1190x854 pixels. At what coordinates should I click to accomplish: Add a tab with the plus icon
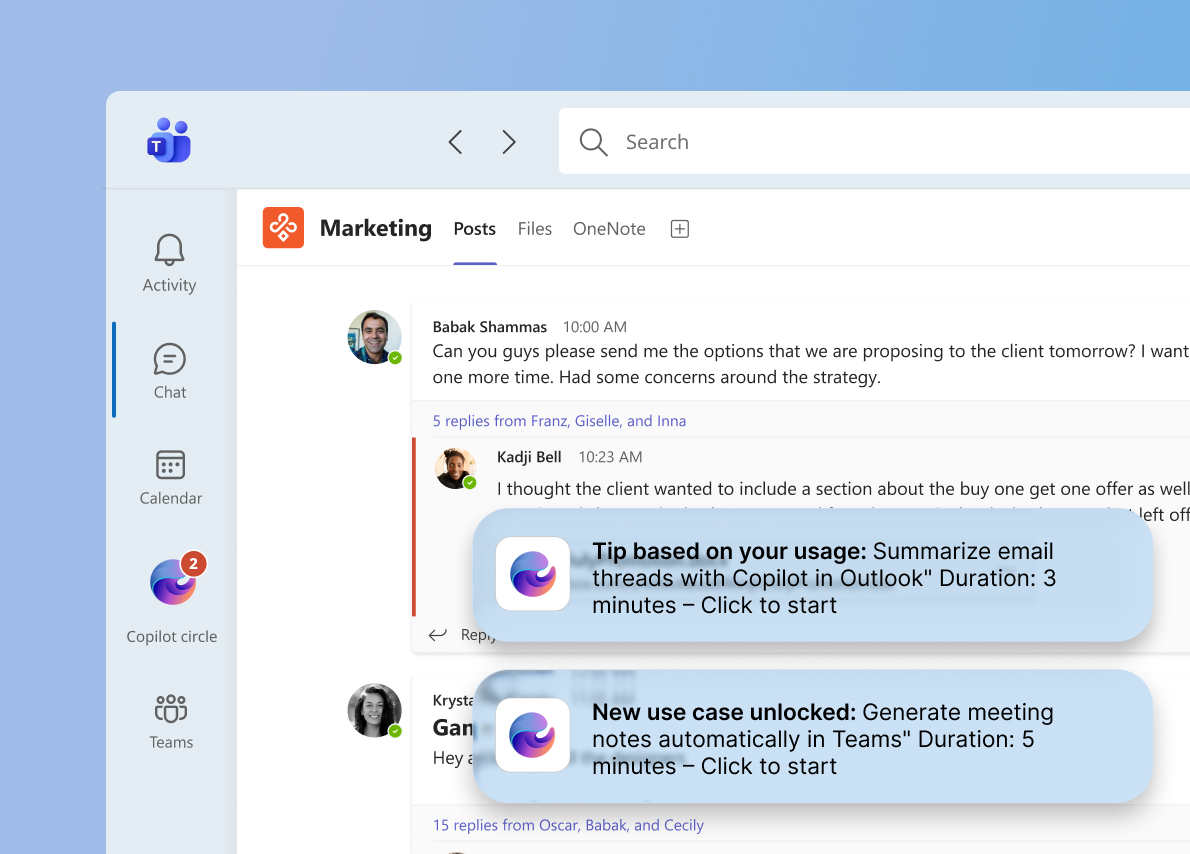pyautogui.click(x=680, y=228)
